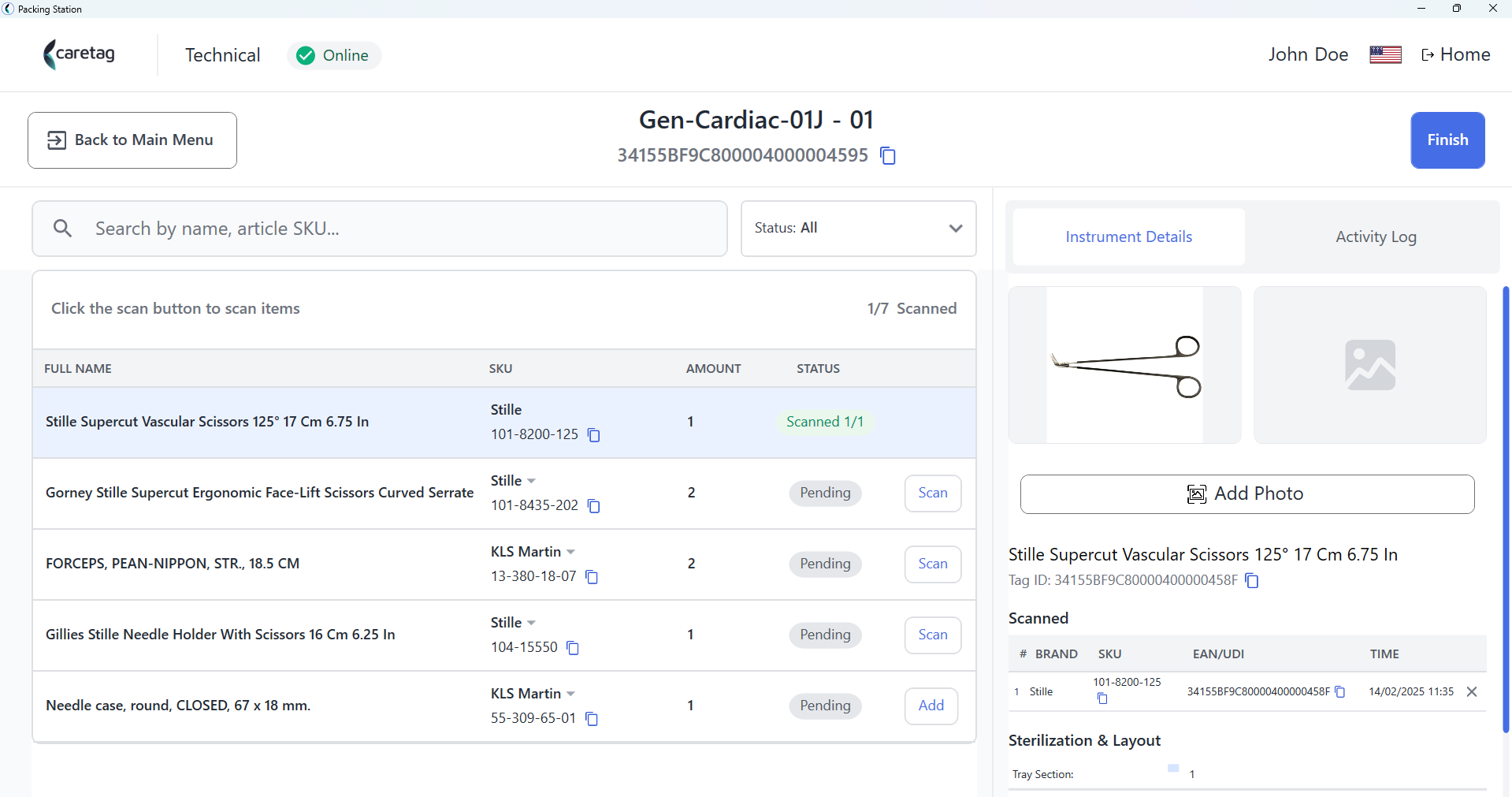This screenshot has height=797, width=1512.
Task: Copy the tray ID 34155BF9C800004000004595
Action: (888, 155)
